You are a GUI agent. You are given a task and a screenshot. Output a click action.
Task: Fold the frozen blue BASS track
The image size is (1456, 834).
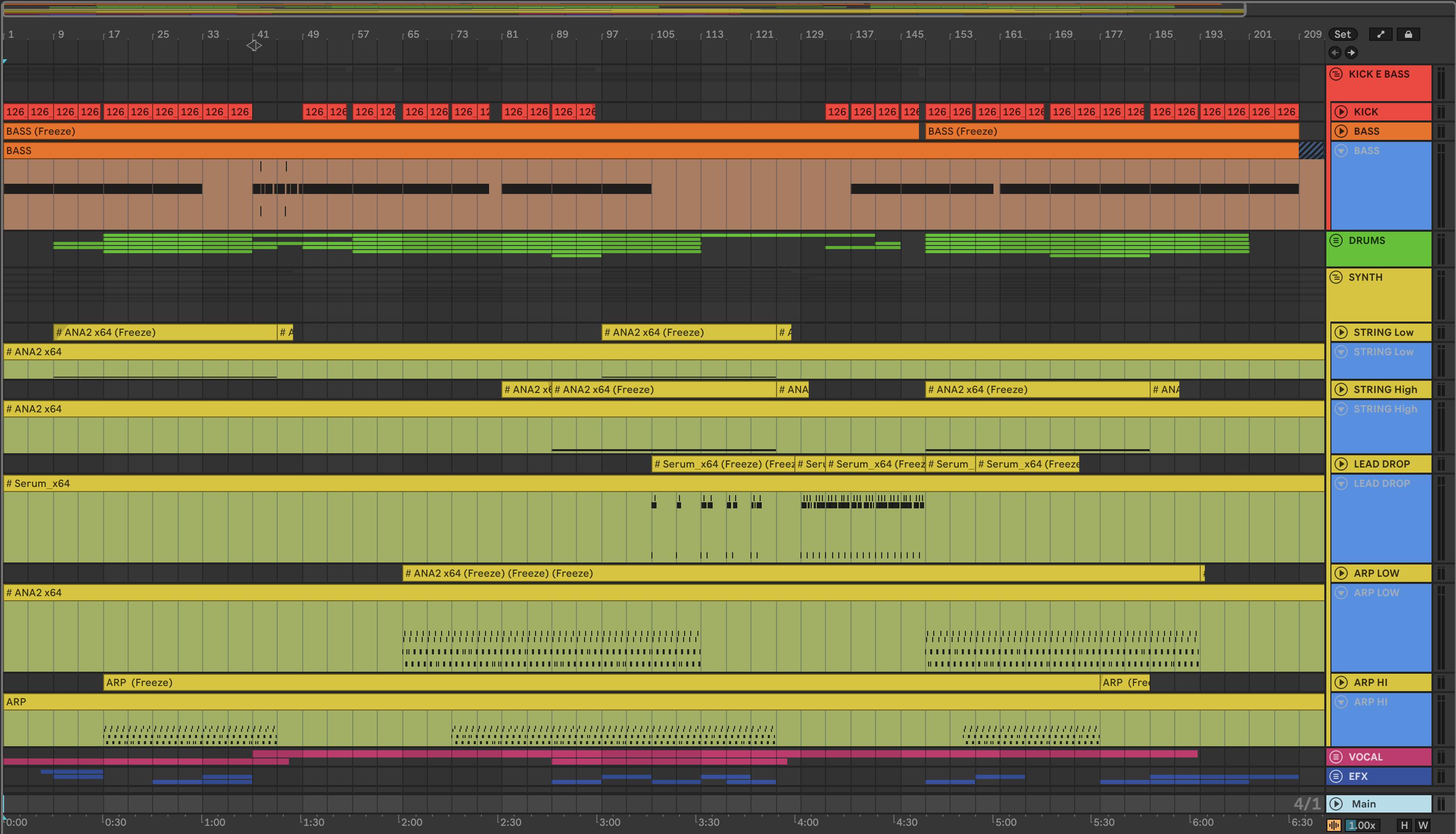(x=1341, y=151)
